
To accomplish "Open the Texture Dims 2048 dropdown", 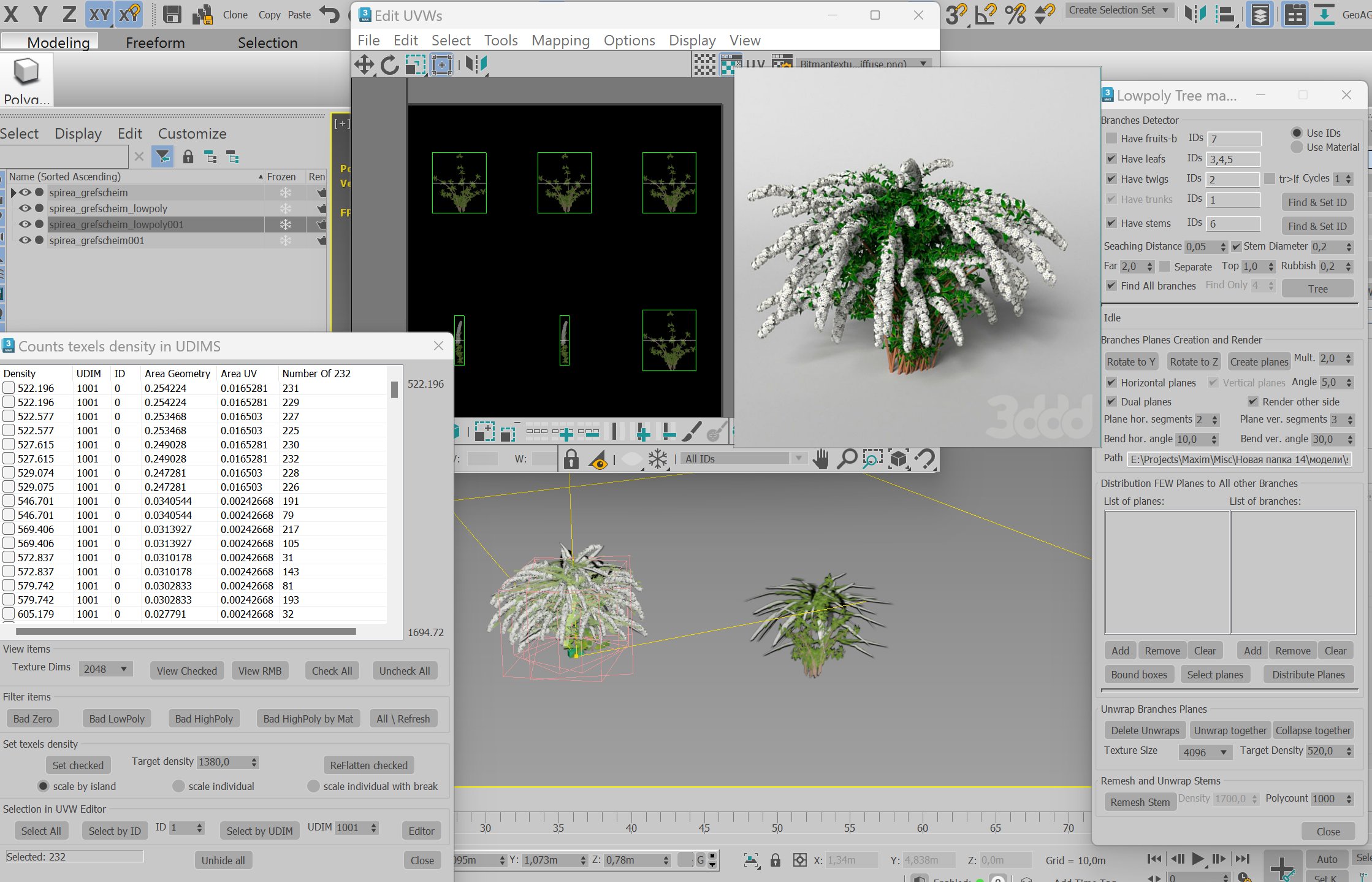I will coord(105,669).
